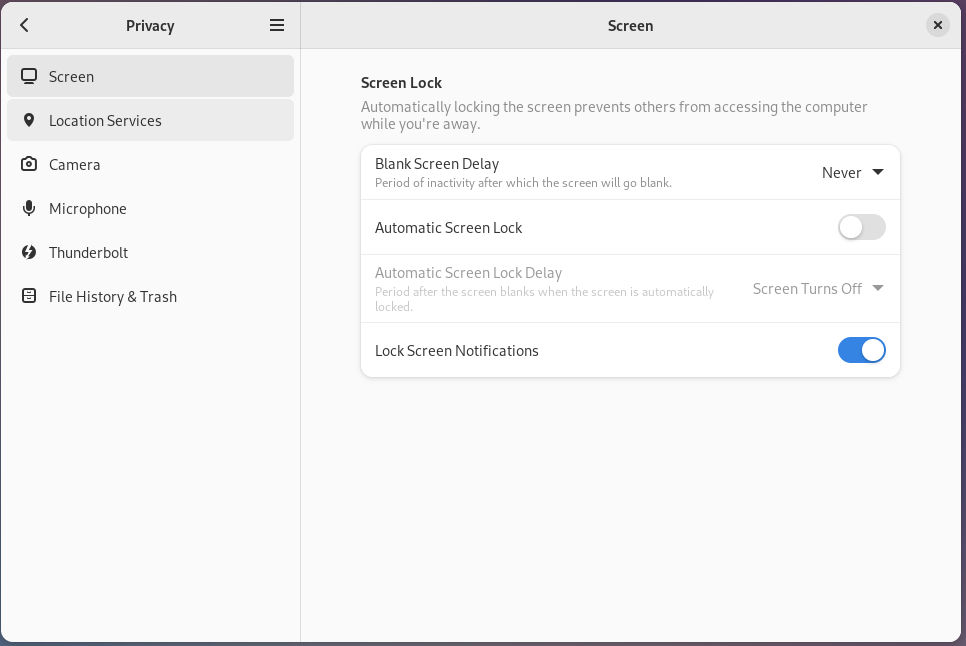Choose the "Thunderbolt" label in the sidebar
This screenshot has width=966, height=646.
pyautogui.click(x=88, y=253)
